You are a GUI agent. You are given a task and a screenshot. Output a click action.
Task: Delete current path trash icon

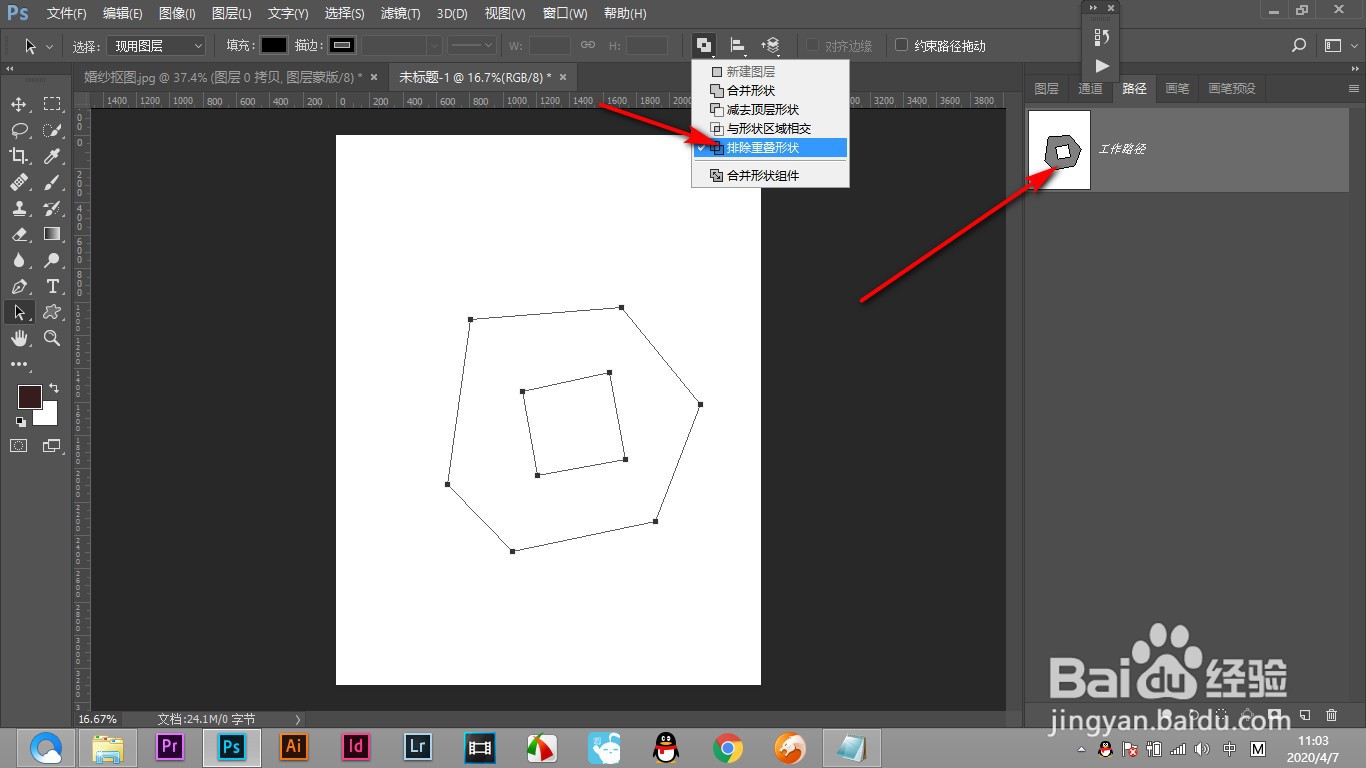tap(1331, 716)
